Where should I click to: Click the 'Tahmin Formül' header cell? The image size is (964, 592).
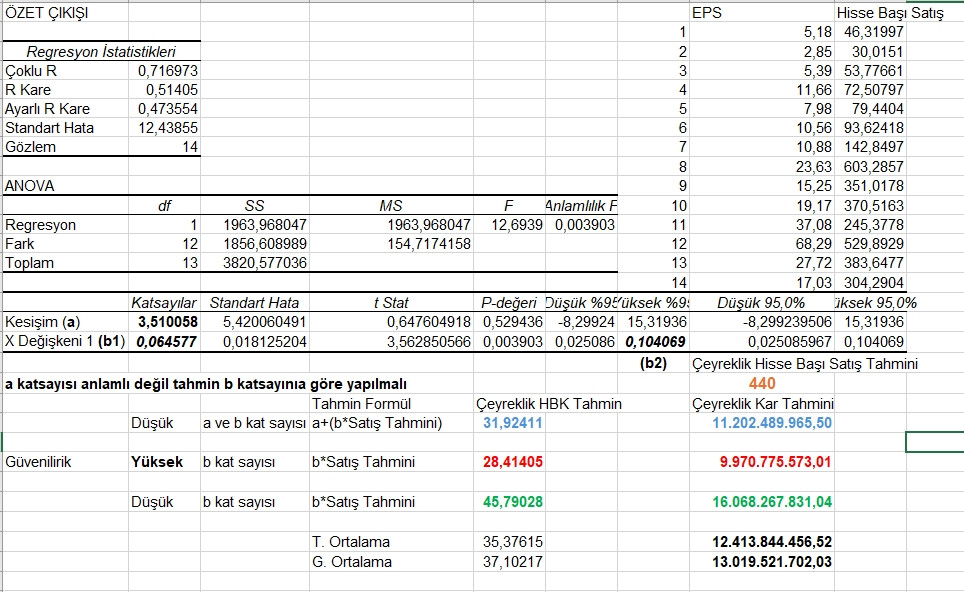[362, 404]
